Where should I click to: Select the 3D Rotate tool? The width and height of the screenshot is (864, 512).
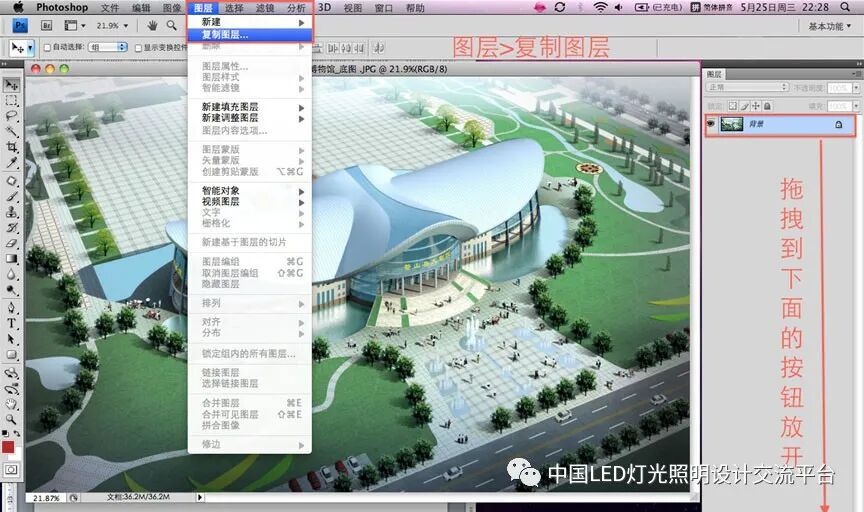[12, 373]
